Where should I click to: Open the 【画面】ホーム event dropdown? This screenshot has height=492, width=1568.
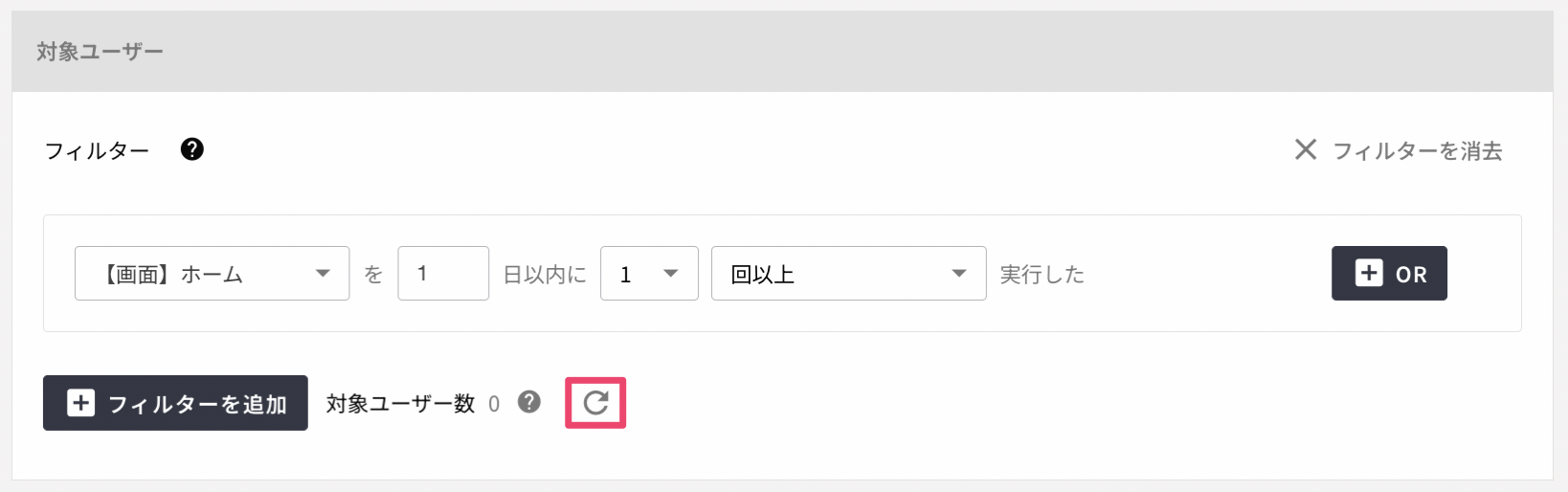(x=212, y=274)
